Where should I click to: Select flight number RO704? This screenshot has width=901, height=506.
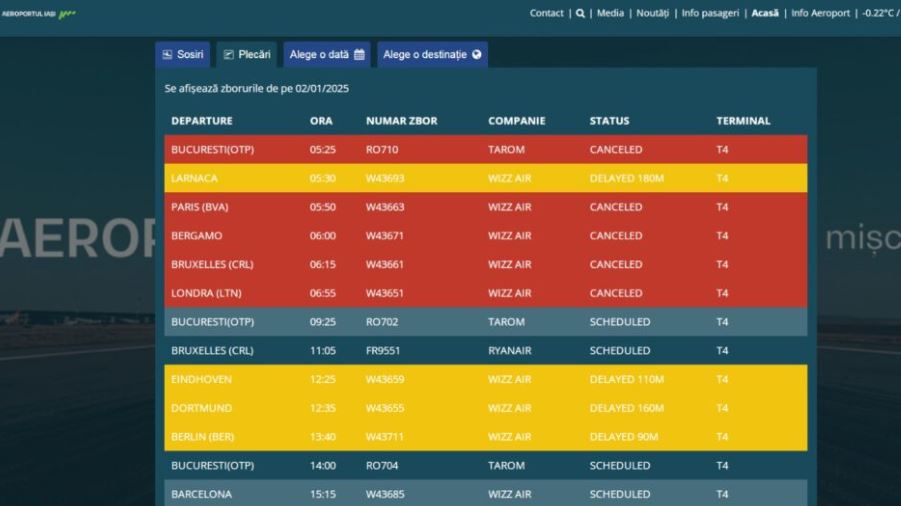point(382,466)
